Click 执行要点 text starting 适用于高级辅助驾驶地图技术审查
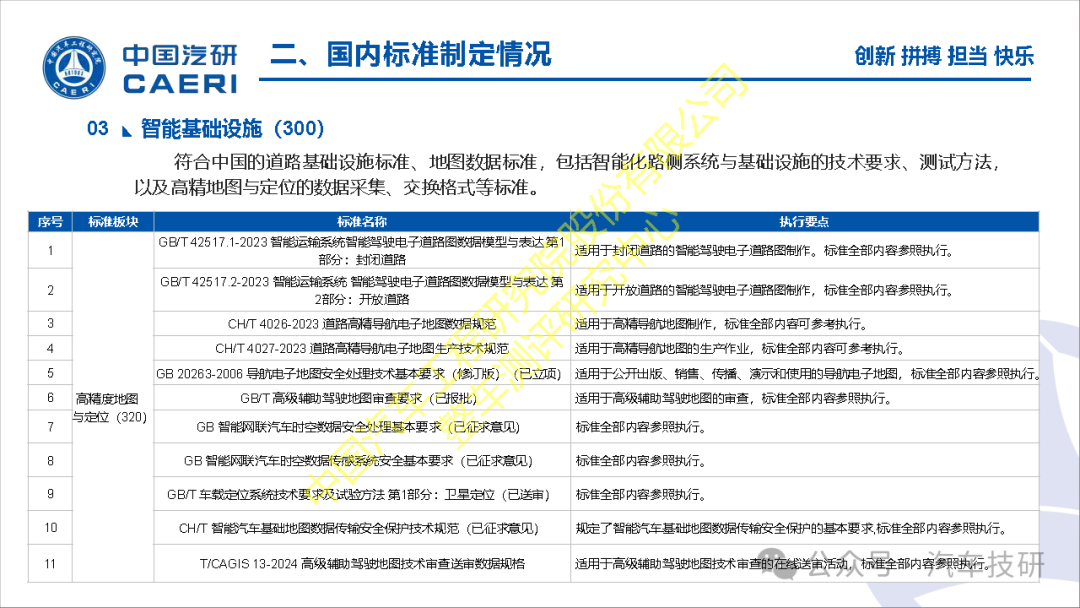Viewport: 1080px width, 608px height. (785, 564)
